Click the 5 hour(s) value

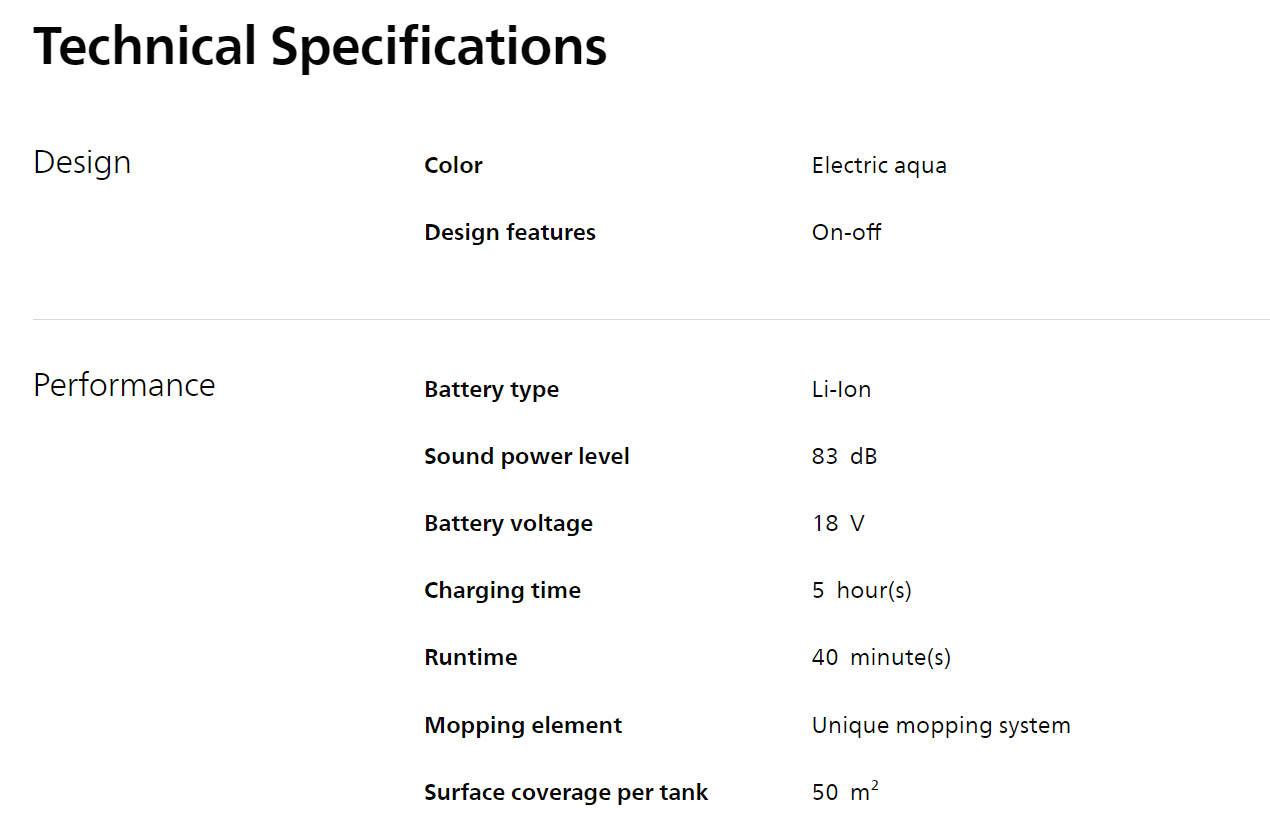tap(862, 590)
